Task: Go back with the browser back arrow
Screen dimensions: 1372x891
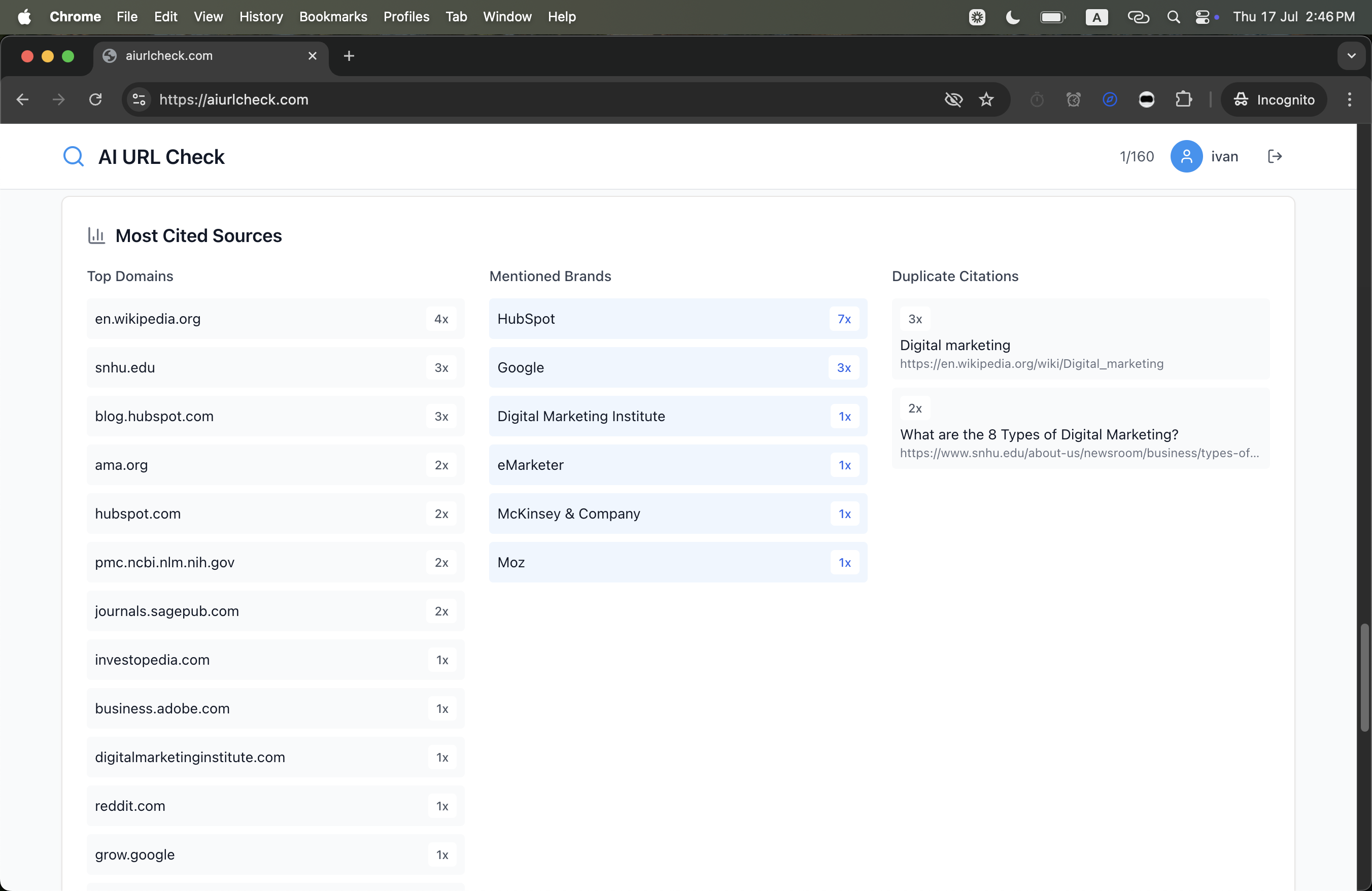Action: pos(22,99)
